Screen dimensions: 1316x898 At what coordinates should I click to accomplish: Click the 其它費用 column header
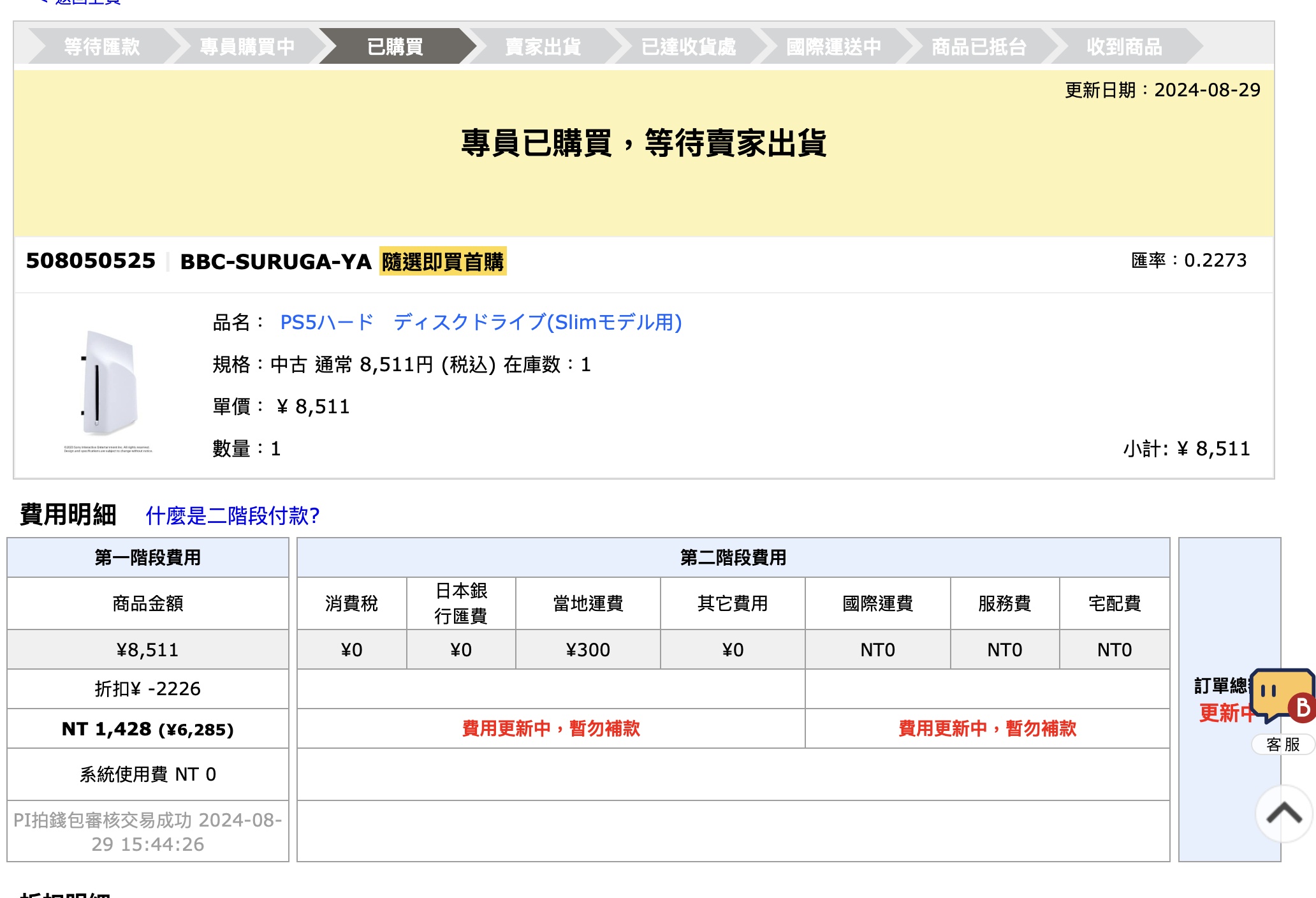click(733, 603)
